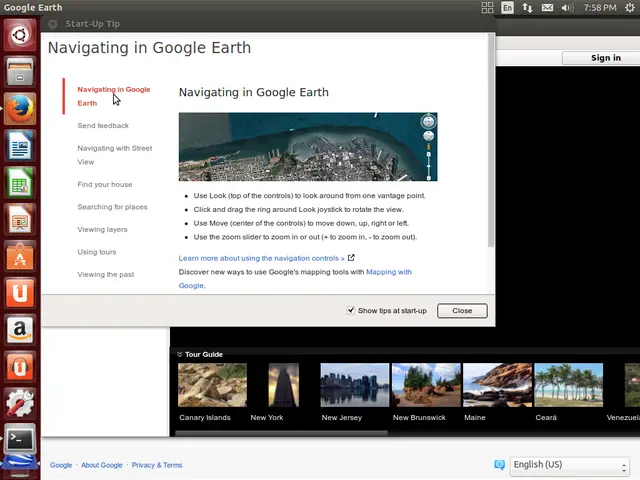Select the Viewing layers topic

102,229
